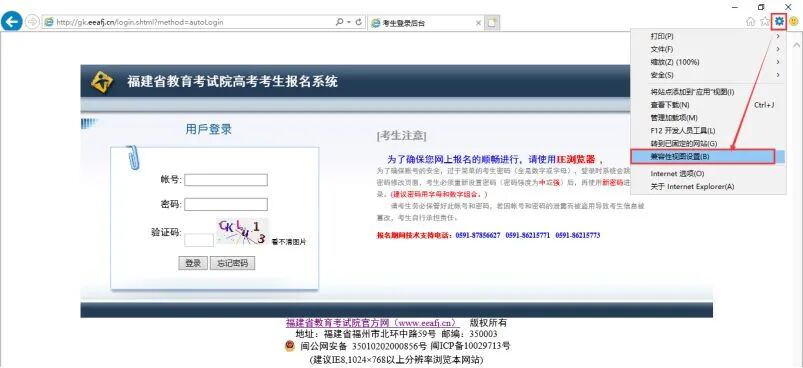Select 关于 Internet Explorer(A)

pos(707,186)
